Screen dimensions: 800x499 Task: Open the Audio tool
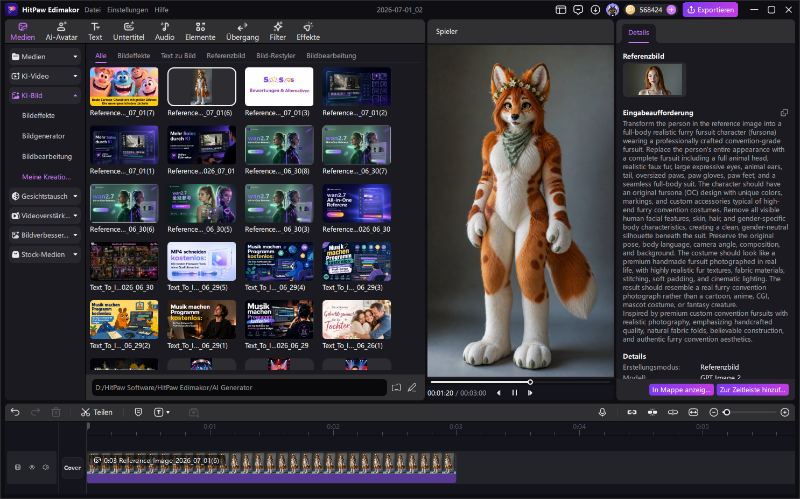tap(164, 31)
